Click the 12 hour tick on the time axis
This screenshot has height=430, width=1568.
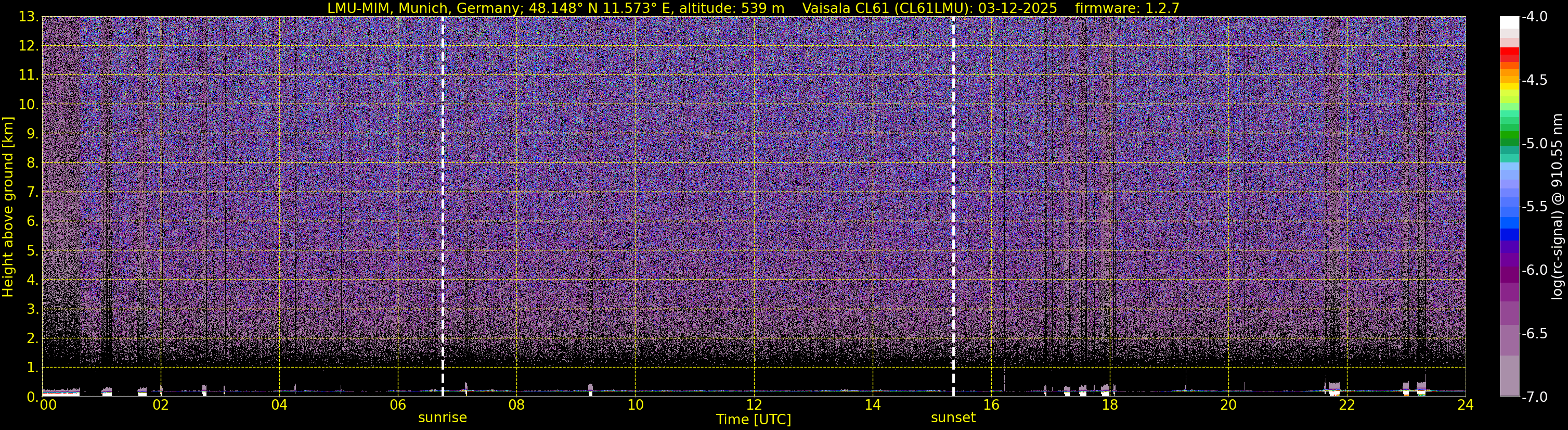pos(754,405)
